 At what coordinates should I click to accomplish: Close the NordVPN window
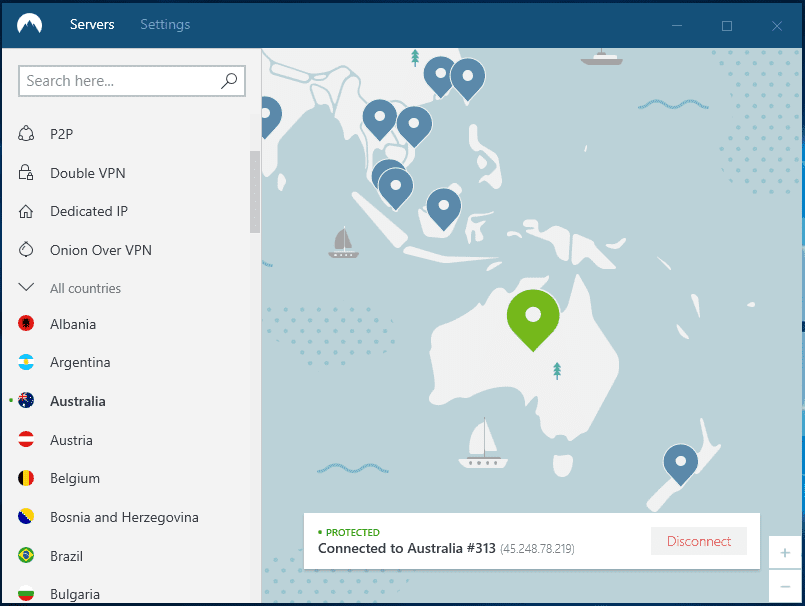pos(777,26)
